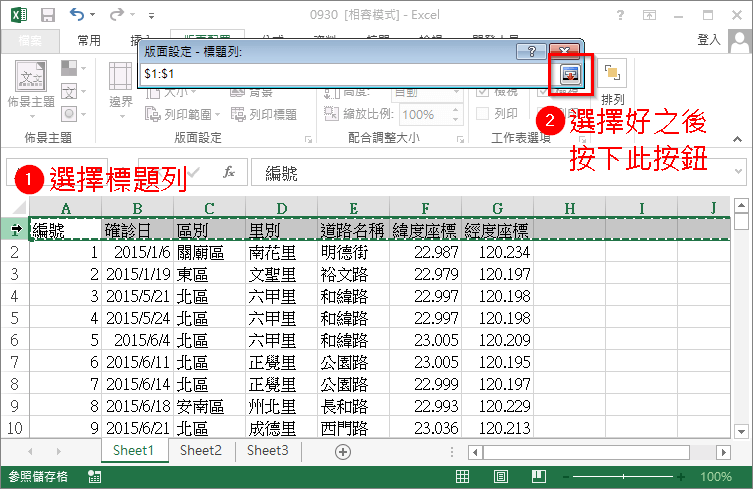The height and width of the screenshot is (489, 753).
Task: Click cell 23.036 latitude value
Action: click(425, 428)
